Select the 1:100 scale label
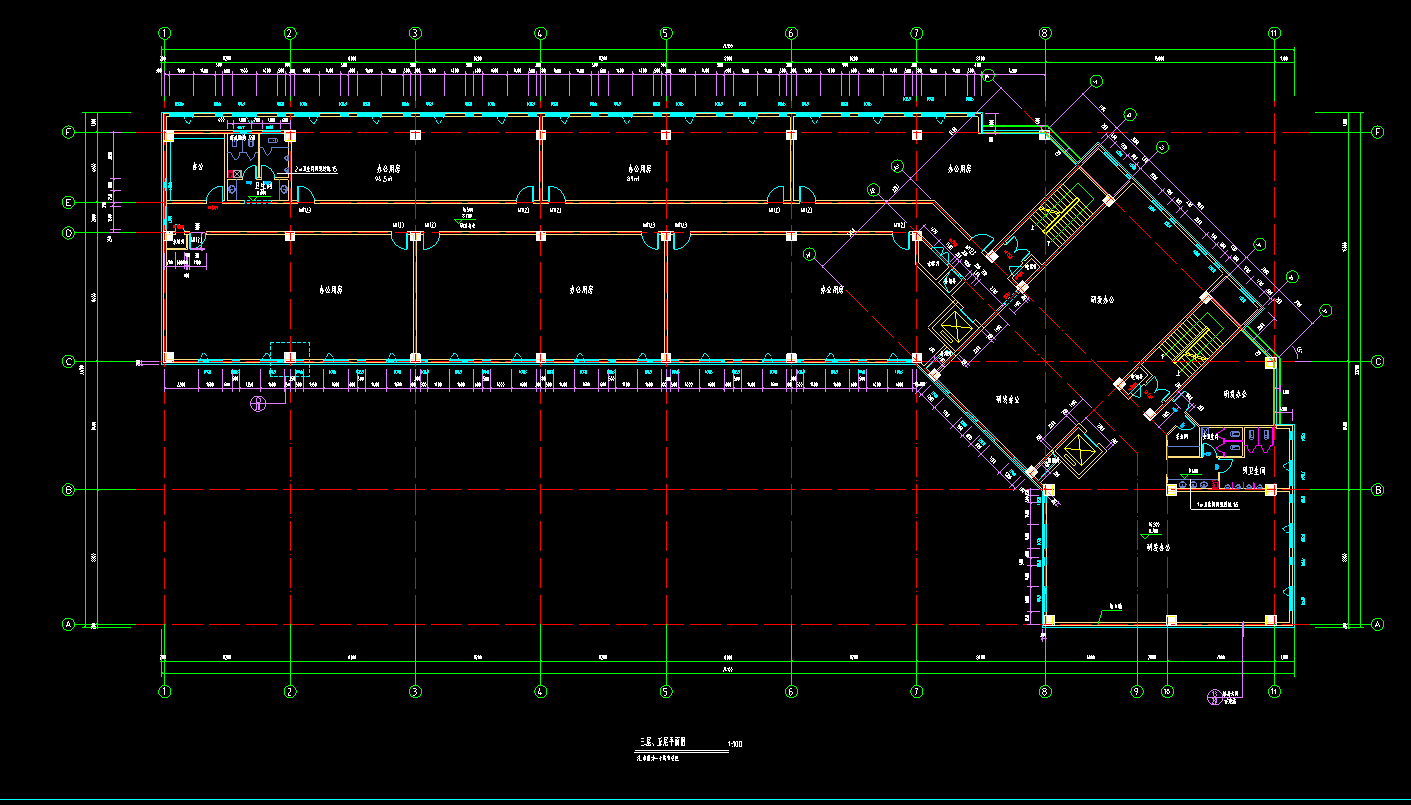 pyautogui.click(x=735, y=744)
